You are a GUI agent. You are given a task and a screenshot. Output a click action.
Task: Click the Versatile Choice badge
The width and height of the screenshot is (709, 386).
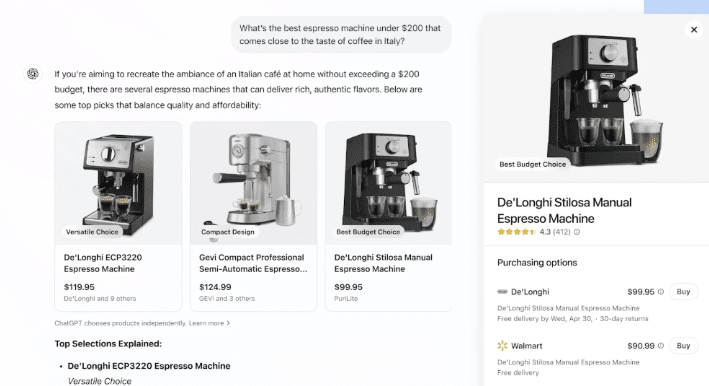click(92, 232)
